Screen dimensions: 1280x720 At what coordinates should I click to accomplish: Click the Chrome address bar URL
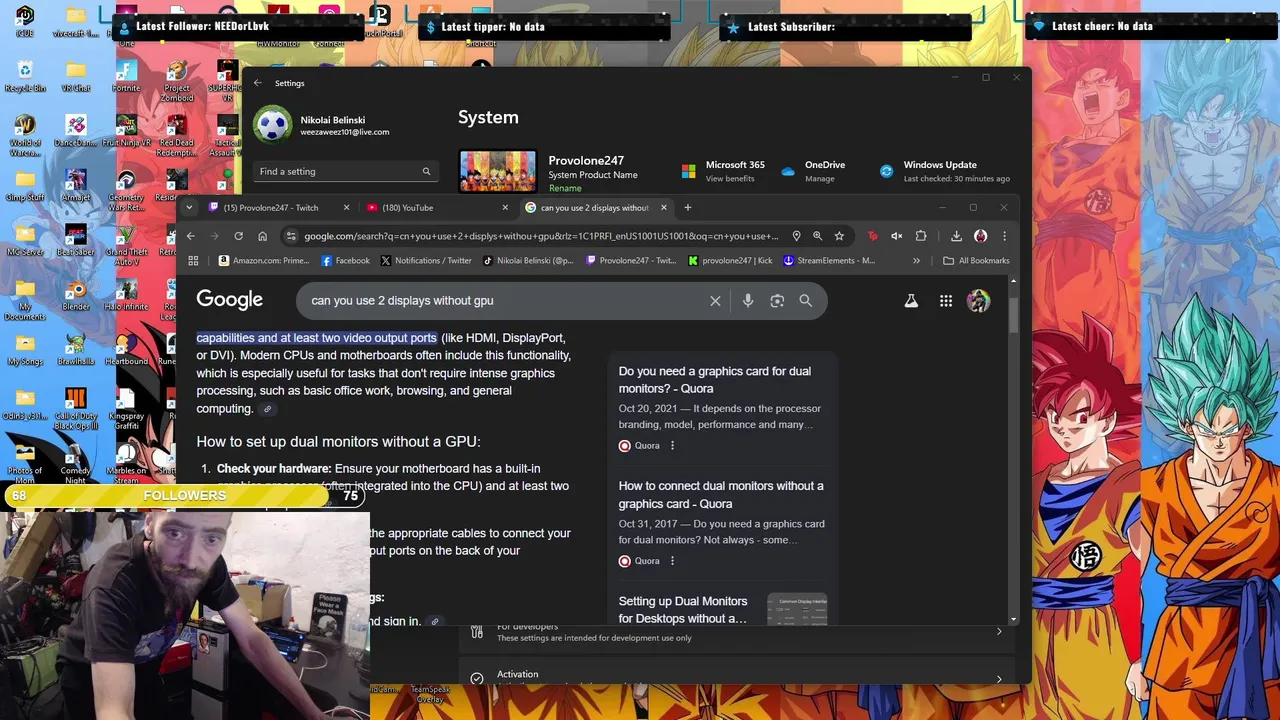pos(541,236)
